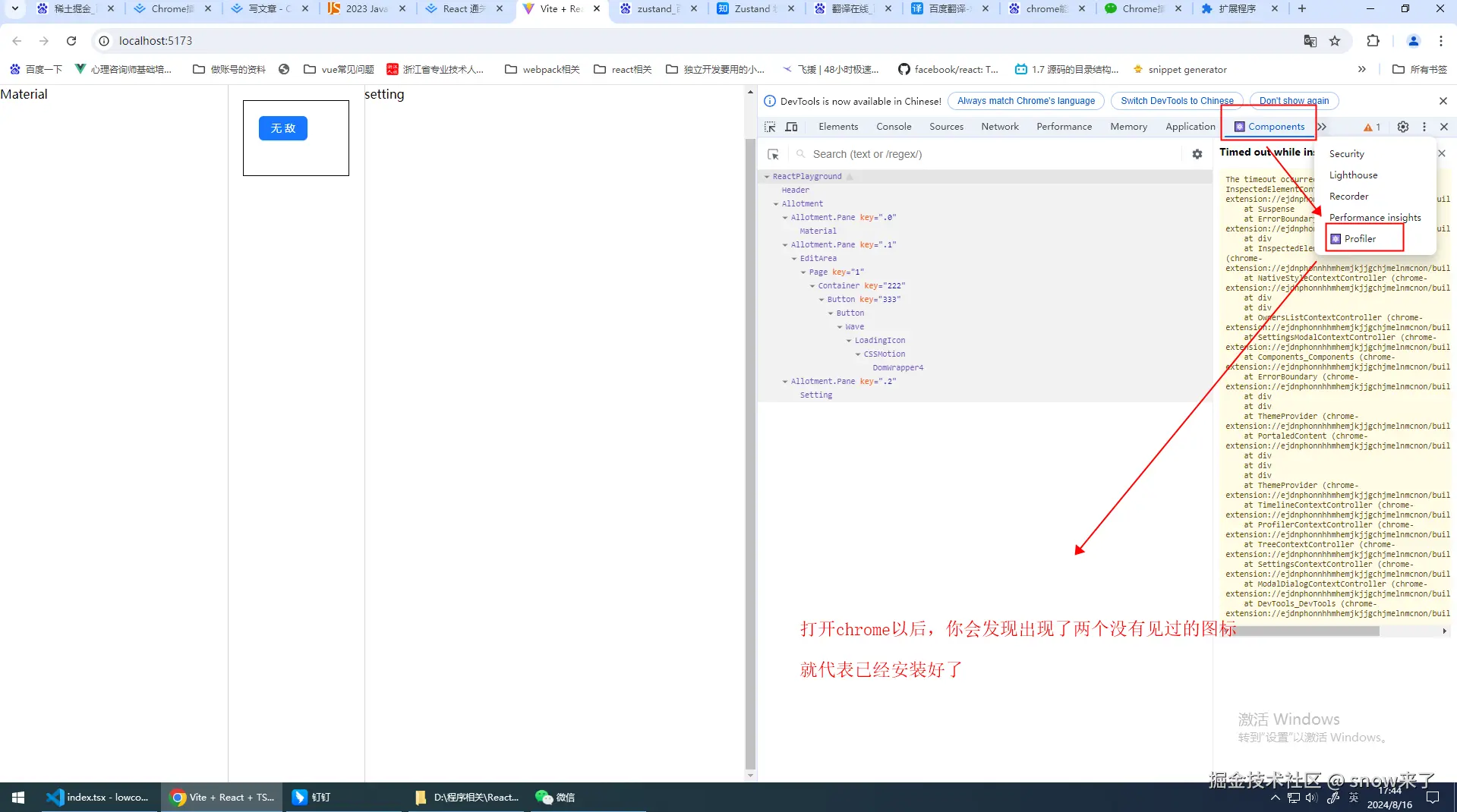Screen dimensions: 1457x812
Task: Dismiss the DevTools language info bar
Action: pyautogui.click(x=1443, y=101)
